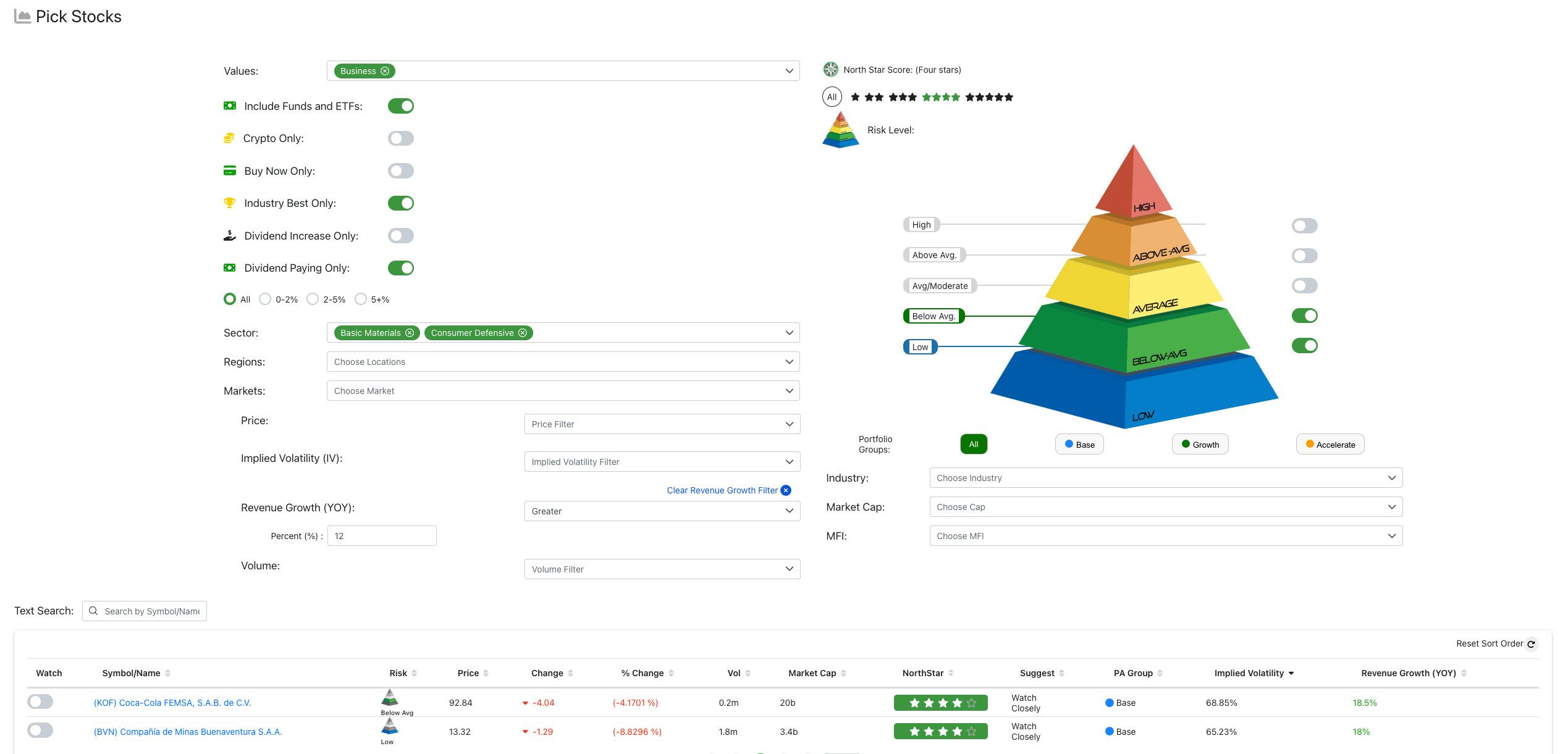Open the Choose Locations regions dropdown

563,361
